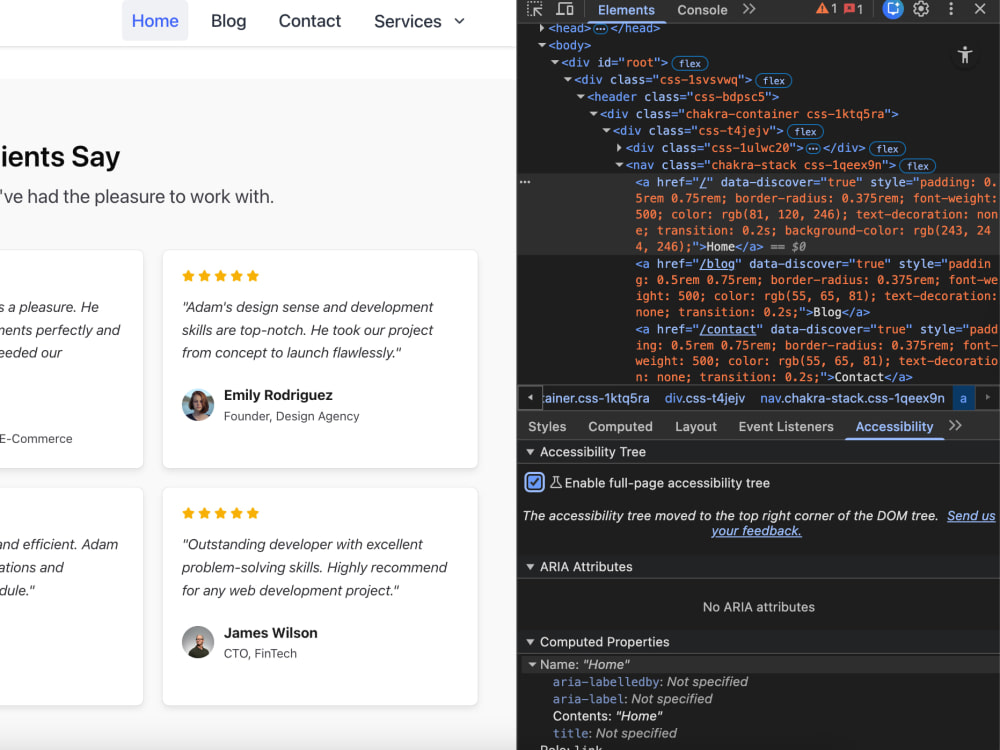The height and width of the screenshot is (750, 1000).
Task: Click 'aria-label: Not specified' row
Action: pos(632,699)
